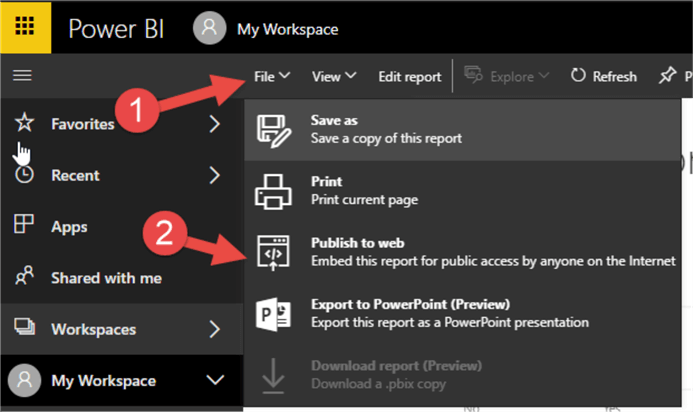Image resolution: width=693 pixels, height=412 pixels.
Task: Open the app launcher waffle icon
Action: click(x=25, y=27)
